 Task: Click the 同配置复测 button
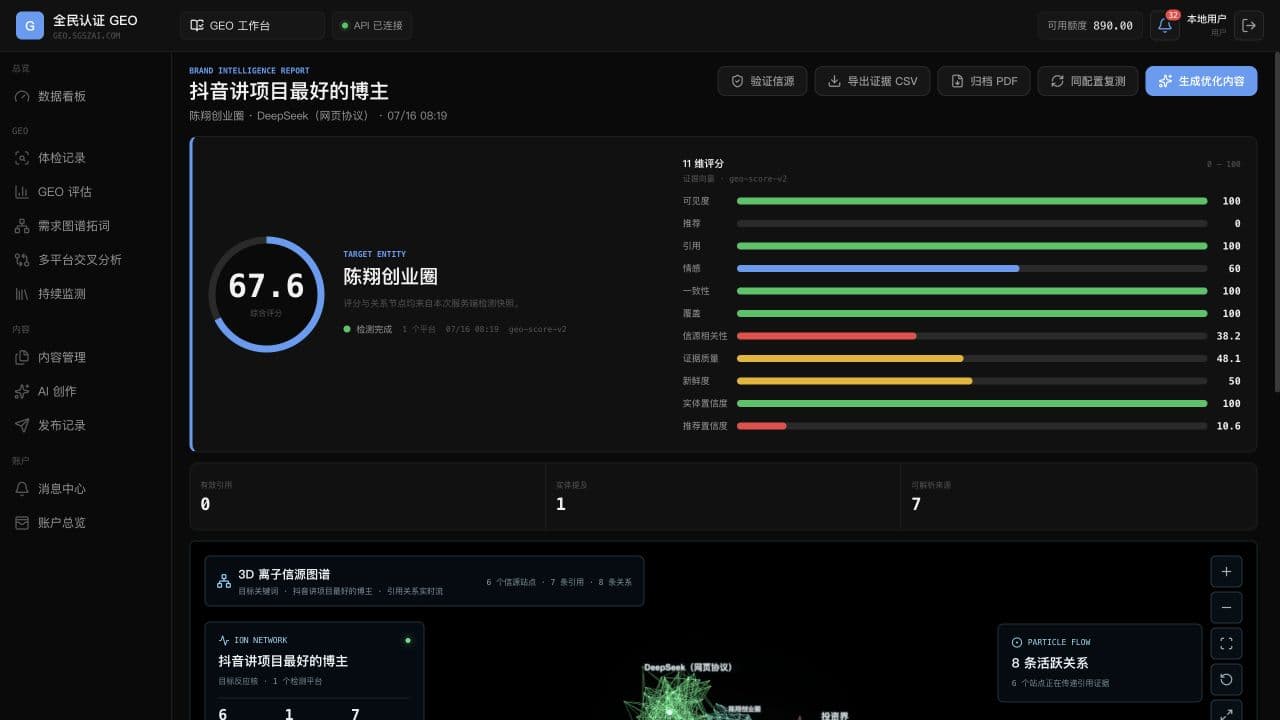(x=1088, y=81)
